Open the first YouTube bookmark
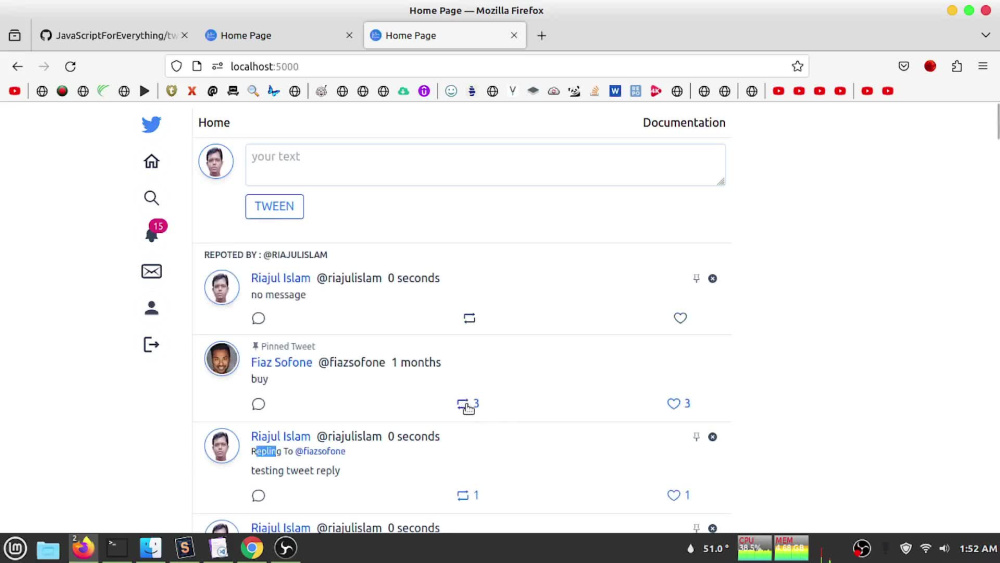 pyautogui.click(x=15, y=91)
